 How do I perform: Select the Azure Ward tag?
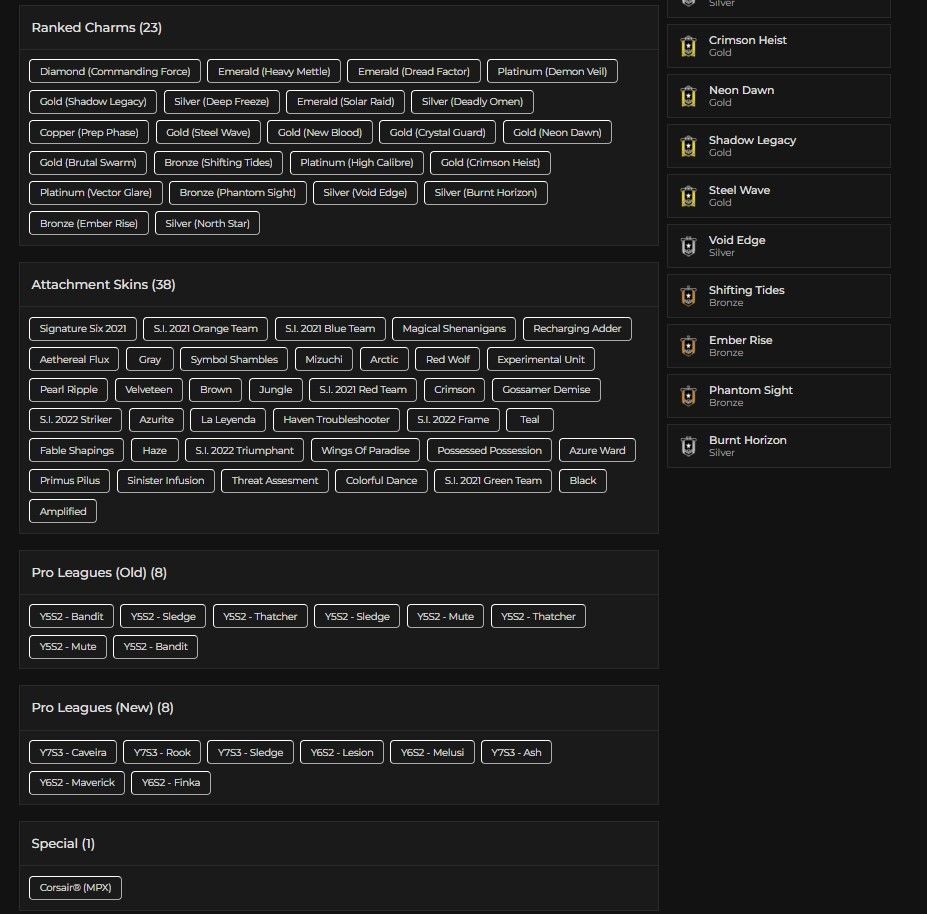pyautogui.click(x=597, y=450)
